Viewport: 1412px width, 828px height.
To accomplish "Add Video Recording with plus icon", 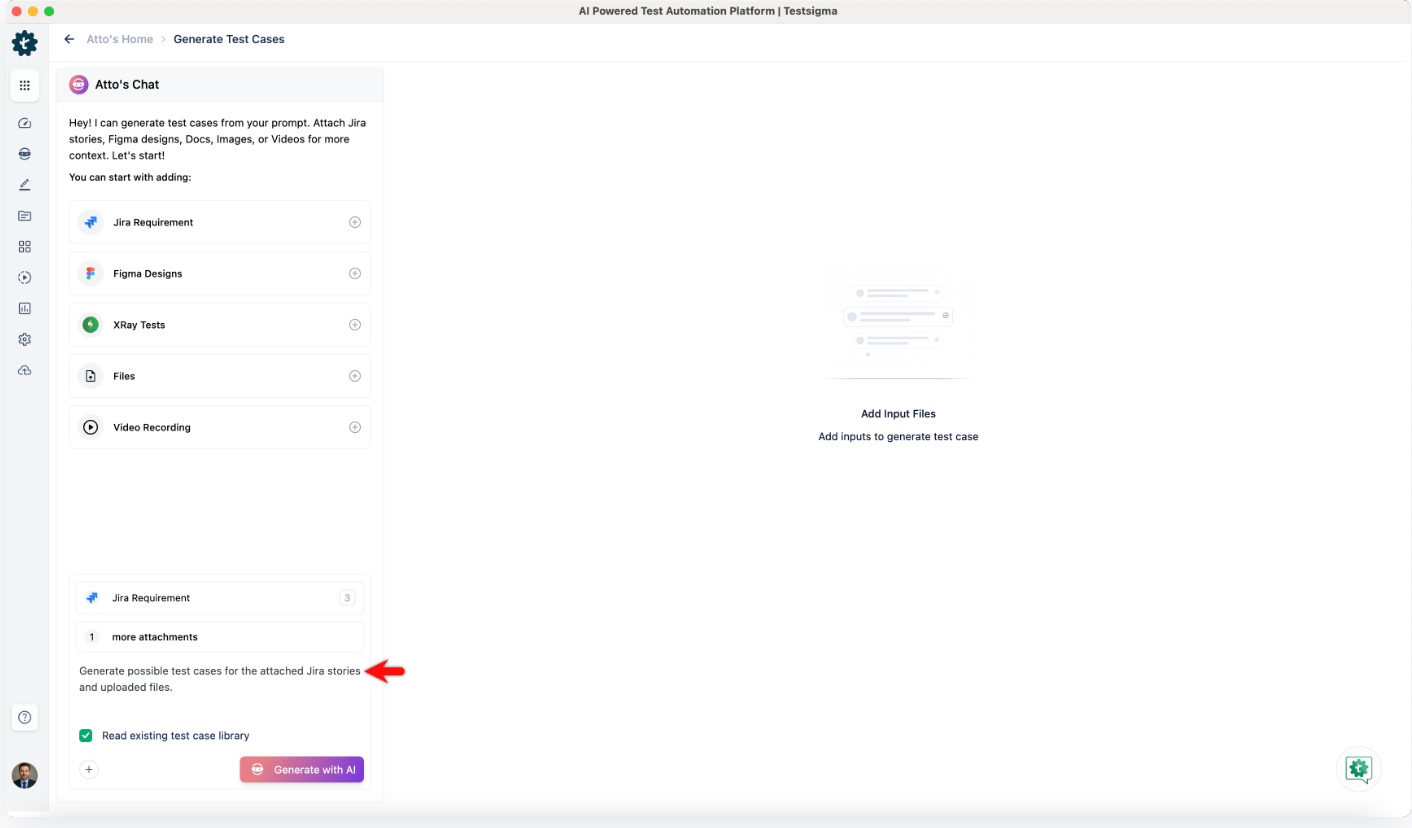I will [355, 427].
